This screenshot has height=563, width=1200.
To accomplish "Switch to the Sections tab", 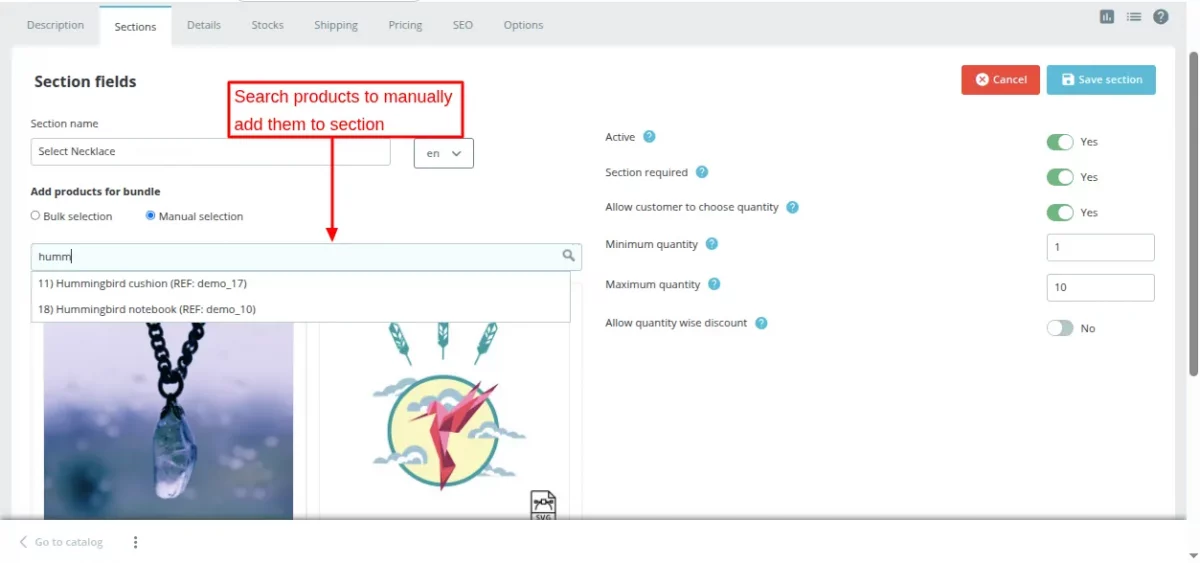I will (x=135, y=26).
